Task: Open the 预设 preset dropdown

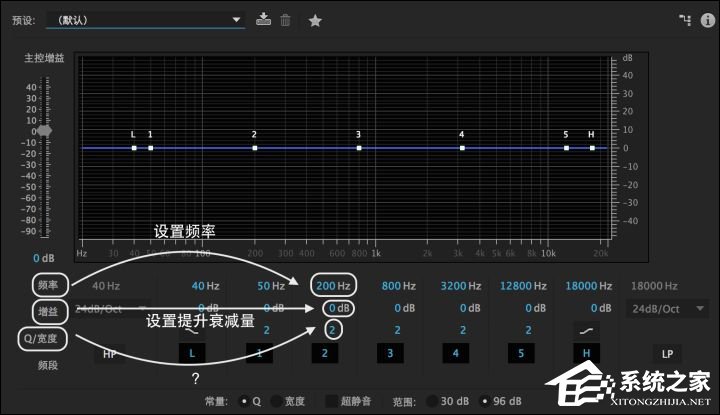Action: (145, 20)
